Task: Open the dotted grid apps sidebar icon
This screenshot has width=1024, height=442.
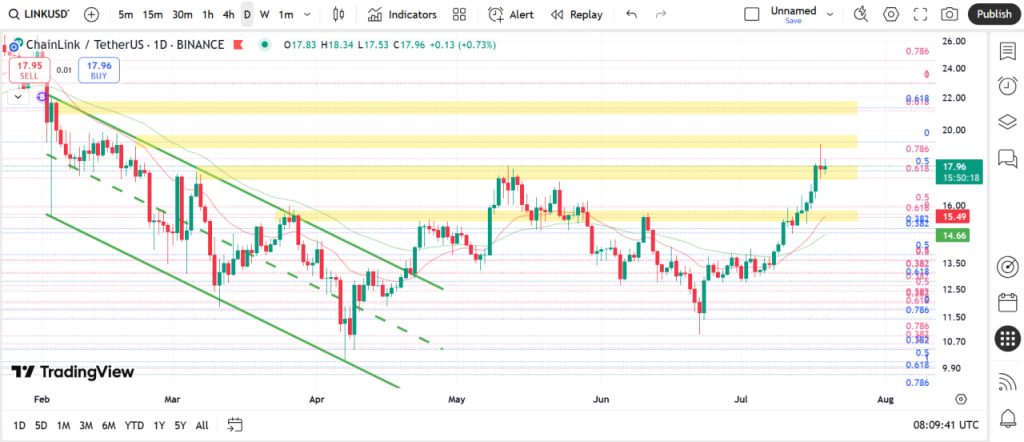Action: pyautogui.click(x=1008, y=338)
